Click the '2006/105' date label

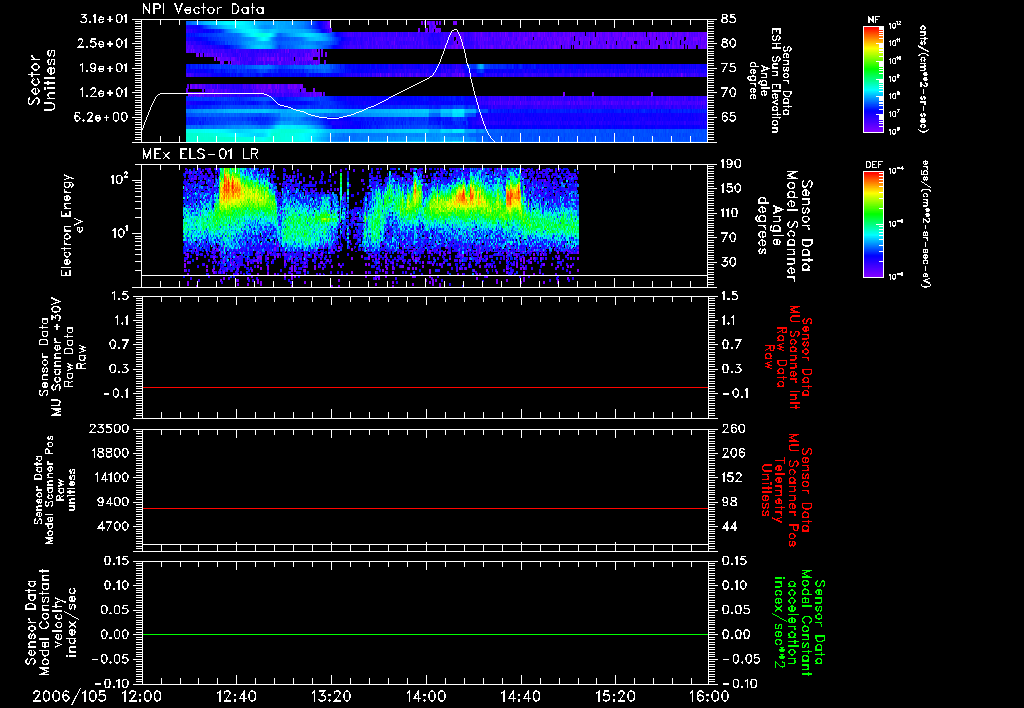click(69, 696)
